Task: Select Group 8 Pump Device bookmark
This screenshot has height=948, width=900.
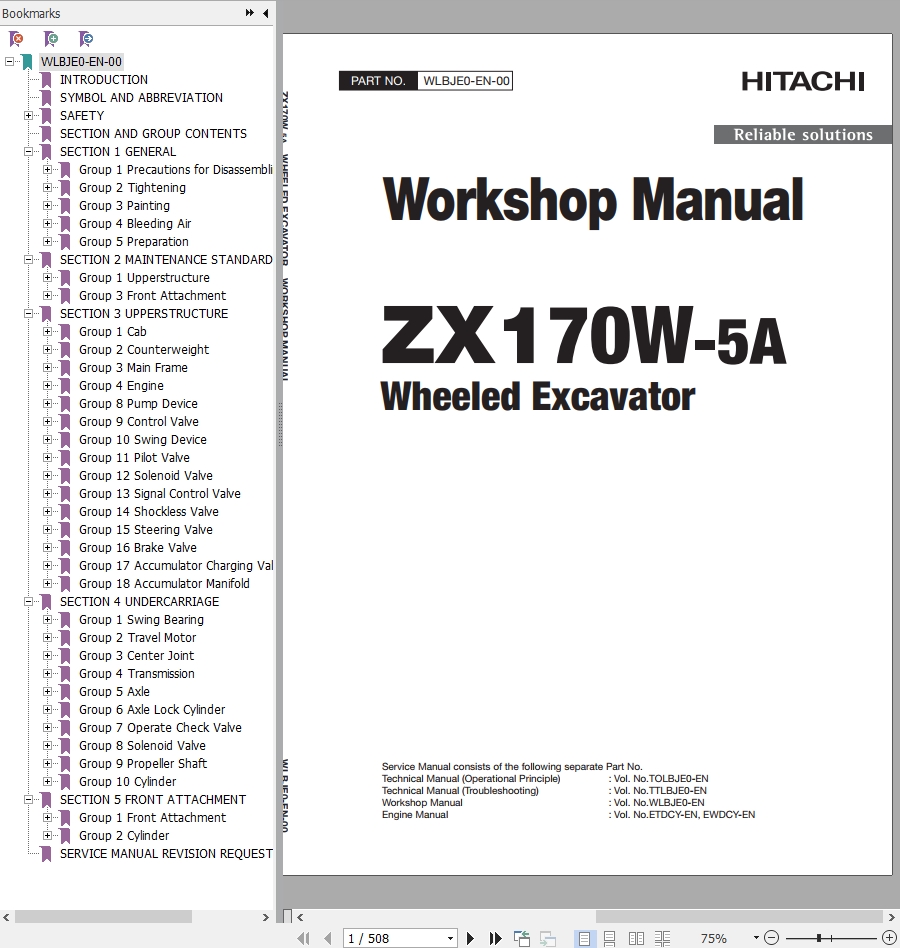Action: (x=138, y=403)
